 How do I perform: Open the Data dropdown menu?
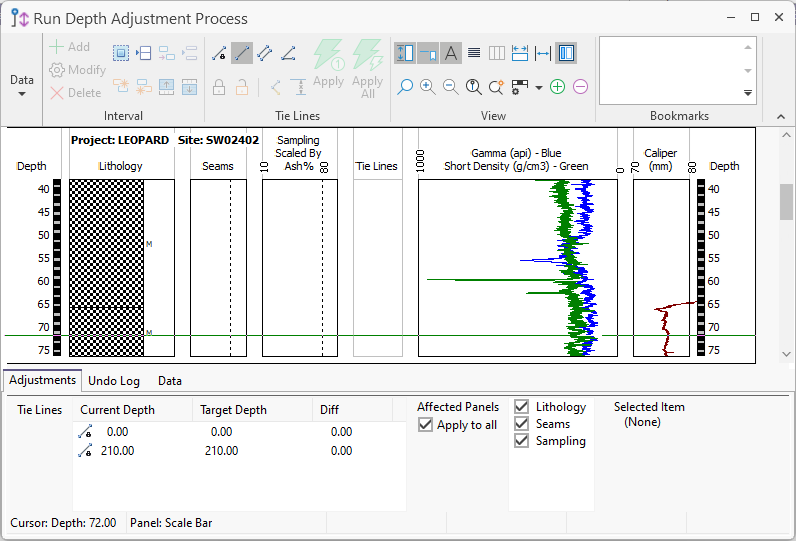[x=22, y=86]
